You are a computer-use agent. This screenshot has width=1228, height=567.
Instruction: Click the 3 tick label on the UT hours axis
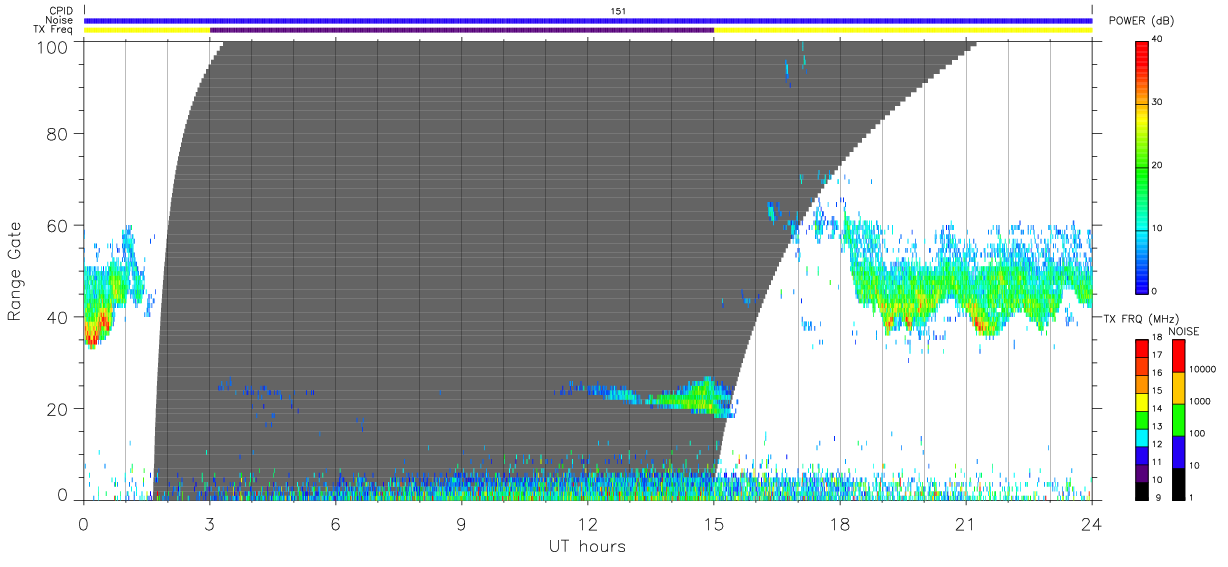click(210, 524)
